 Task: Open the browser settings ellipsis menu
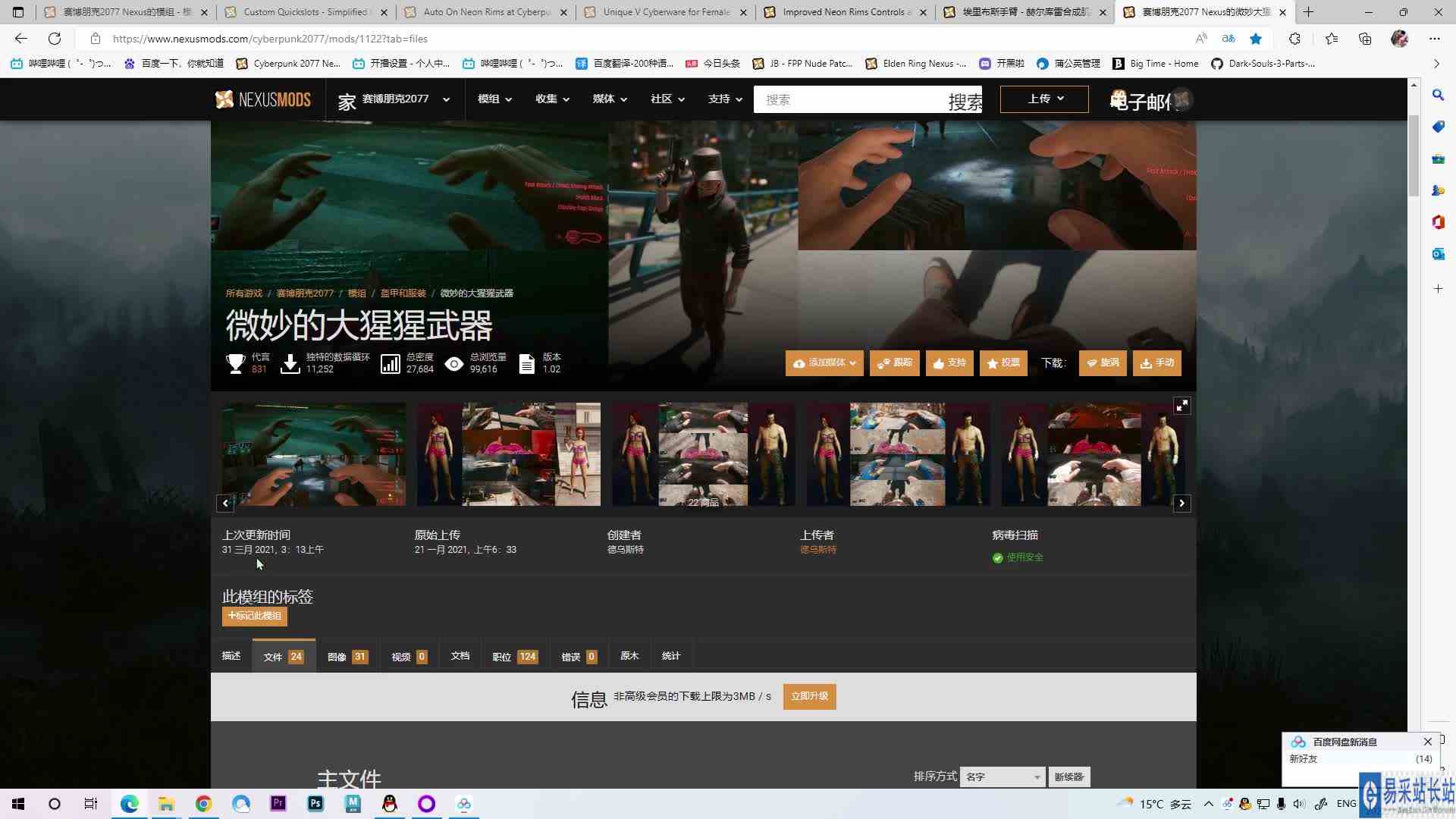pyautogui.click(x=1434, y=39)
